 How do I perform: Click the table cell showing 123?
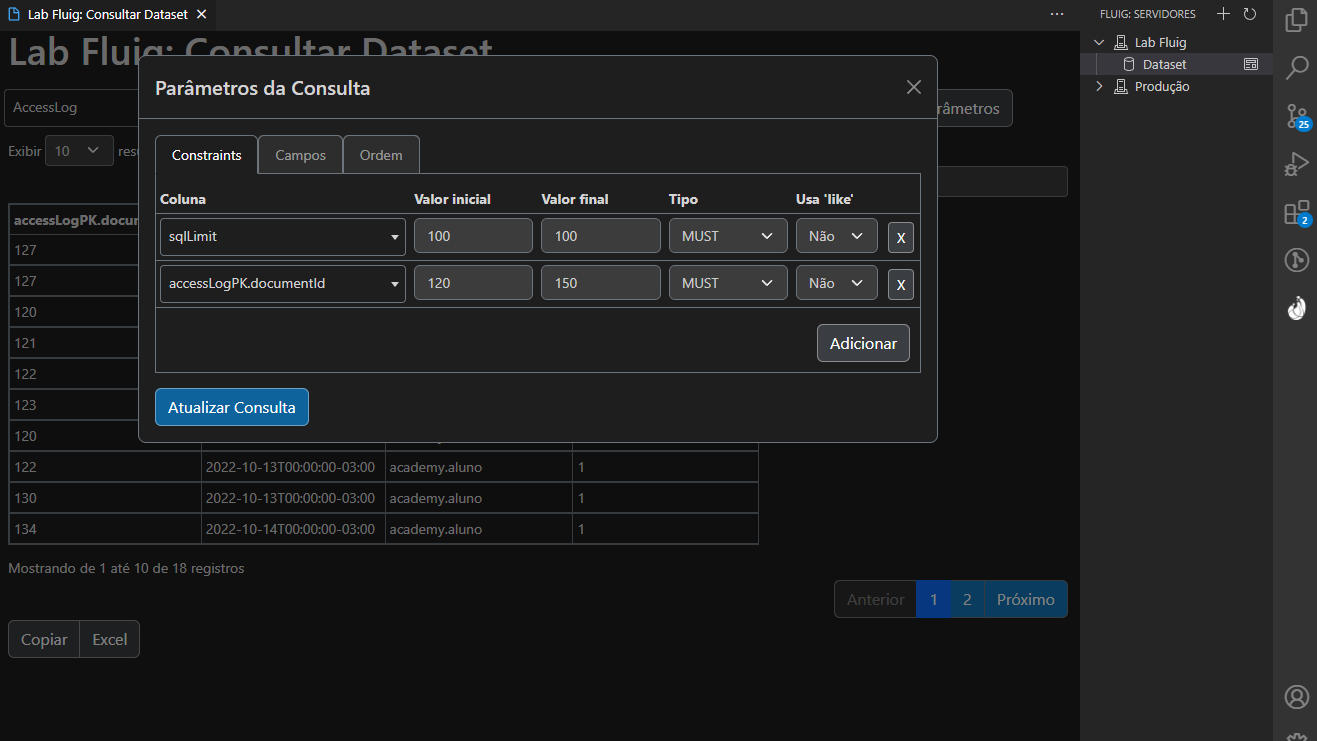click(73, 405)
